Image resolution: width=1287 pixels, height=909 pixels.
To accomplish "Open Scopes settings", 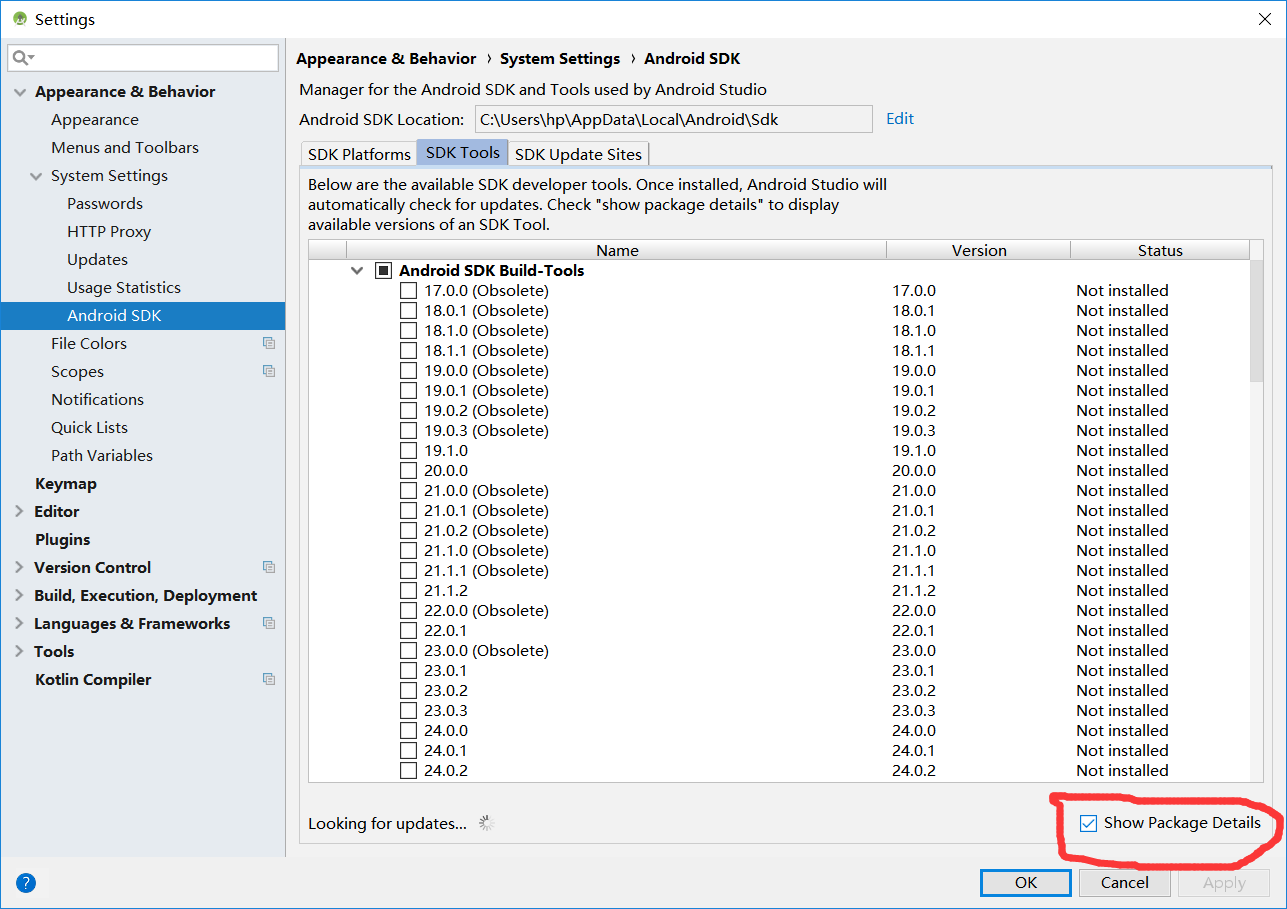I will point(77,371).
